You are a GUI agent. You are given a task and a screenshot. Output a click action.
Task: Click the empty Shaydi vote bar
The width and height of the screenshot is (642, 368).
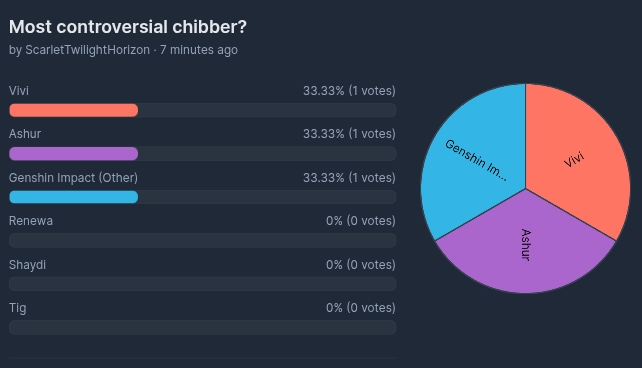tap(203, 284)
